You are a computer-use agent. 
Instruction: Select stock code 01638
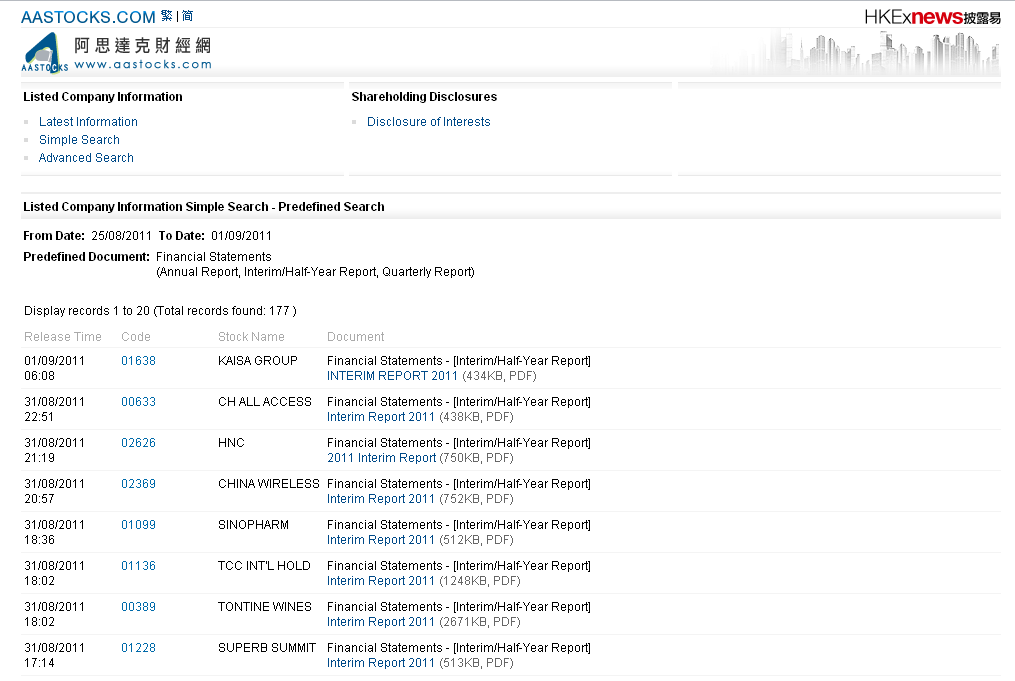click(x=138, y=361)
